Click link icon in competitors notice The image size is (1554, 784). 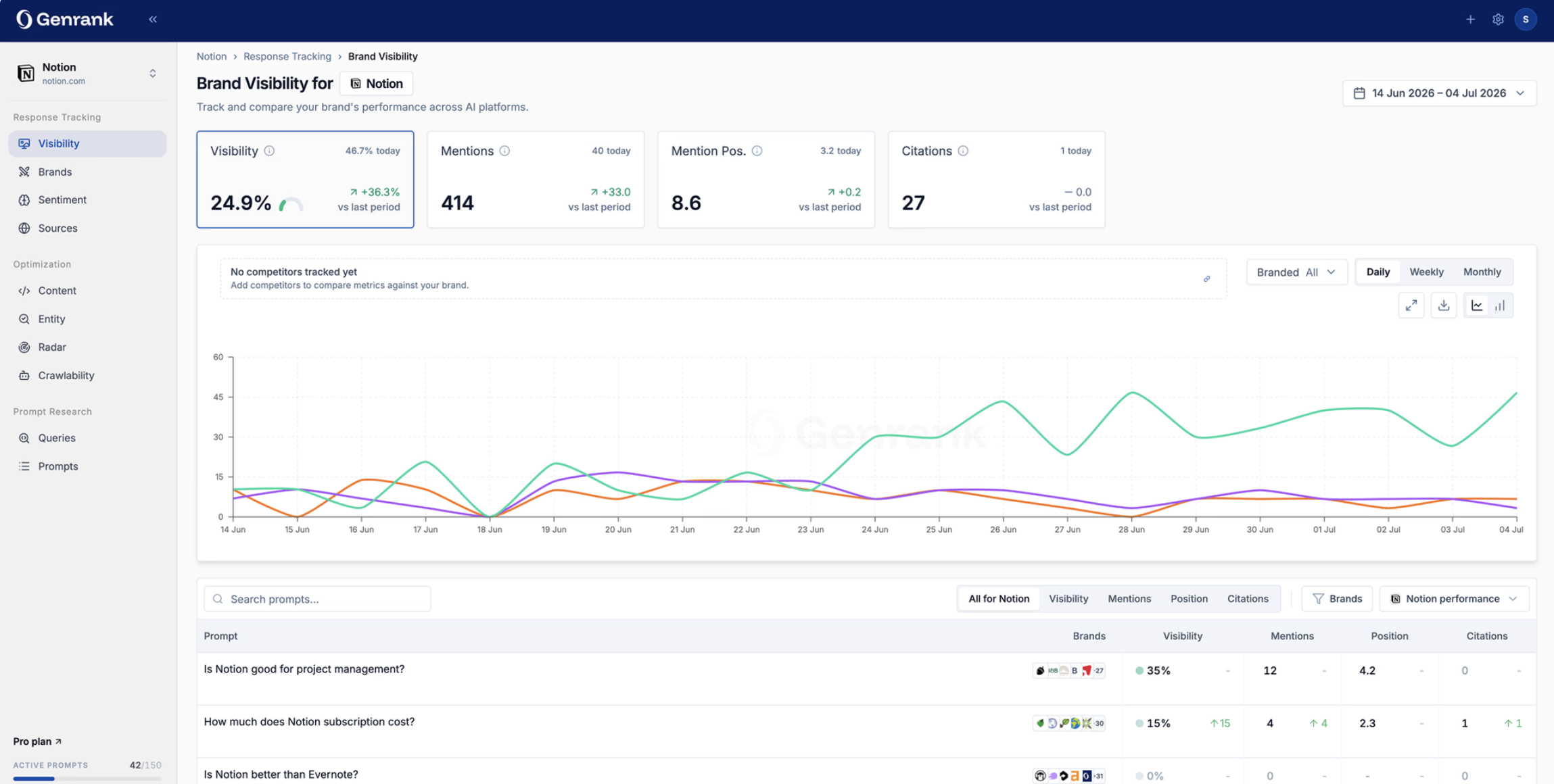(1206, 278)
